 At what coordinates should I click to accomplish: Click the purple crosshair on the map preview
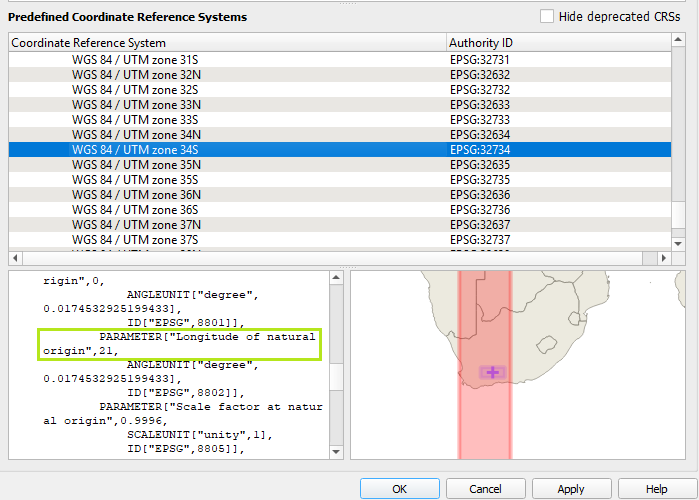click(493, 372)
